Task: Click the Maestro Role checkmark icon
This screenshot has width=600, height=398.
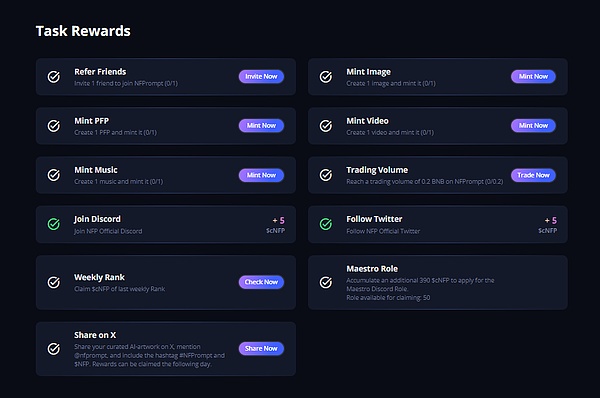Action: (326, 282)
